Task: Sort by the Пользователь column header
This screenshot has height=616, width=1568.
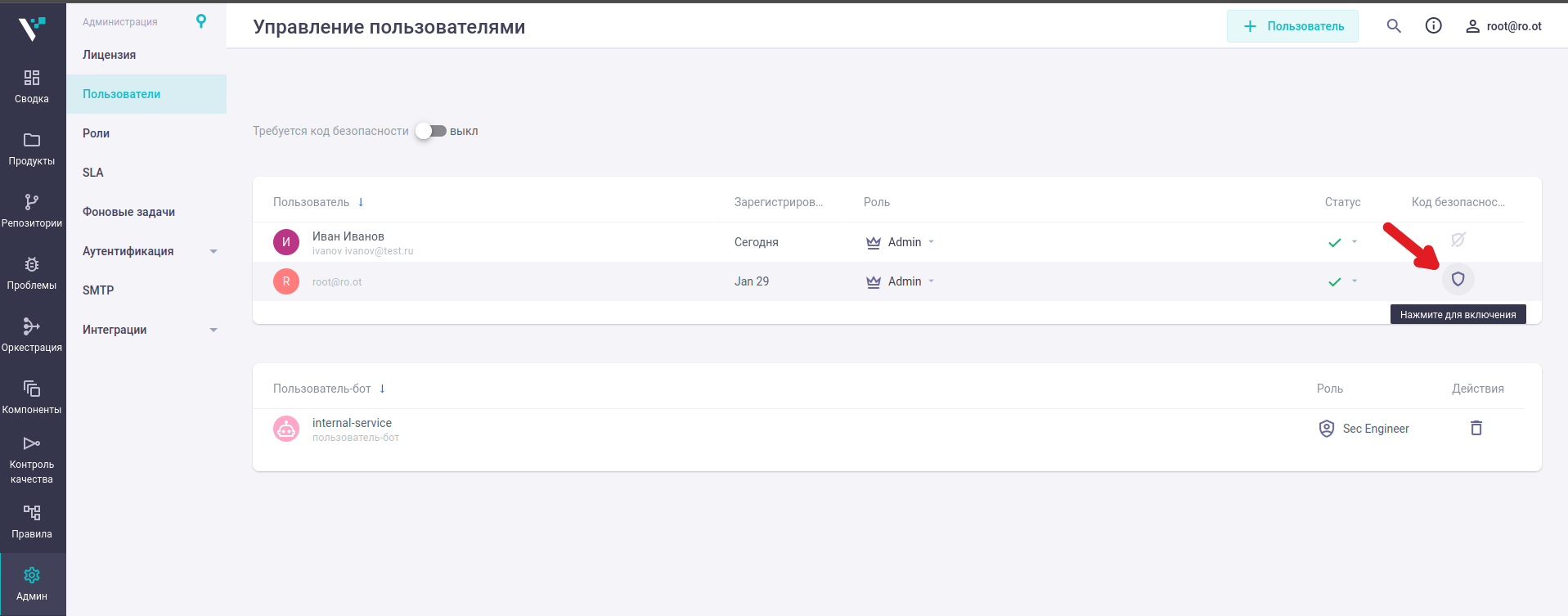Action: [312, 202]
